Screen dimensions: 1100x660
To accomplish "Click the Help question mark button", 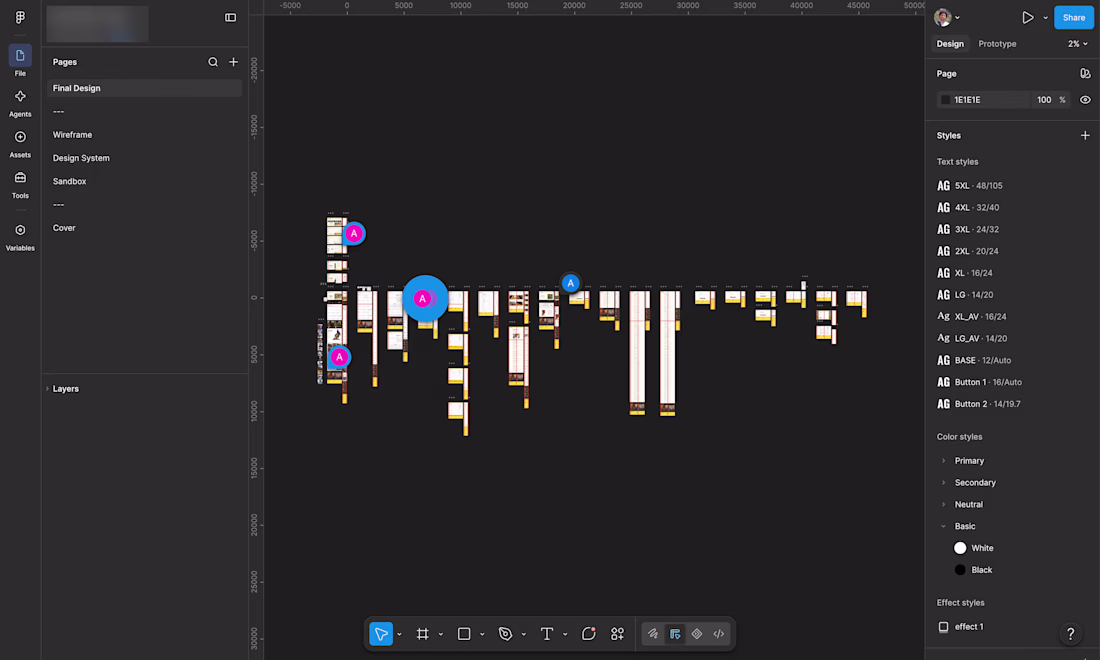I will point(1071,634).
